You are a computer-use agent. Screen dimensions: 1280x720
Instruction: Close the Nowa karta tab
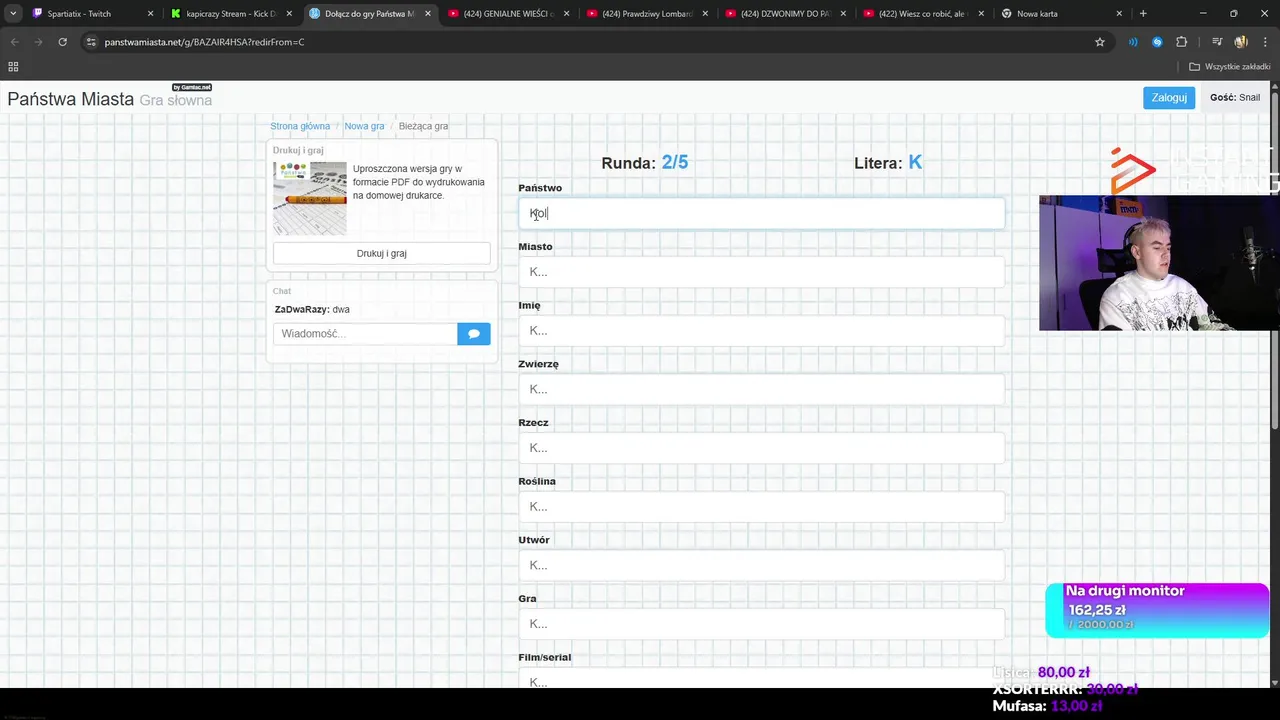click(1119, 14)
